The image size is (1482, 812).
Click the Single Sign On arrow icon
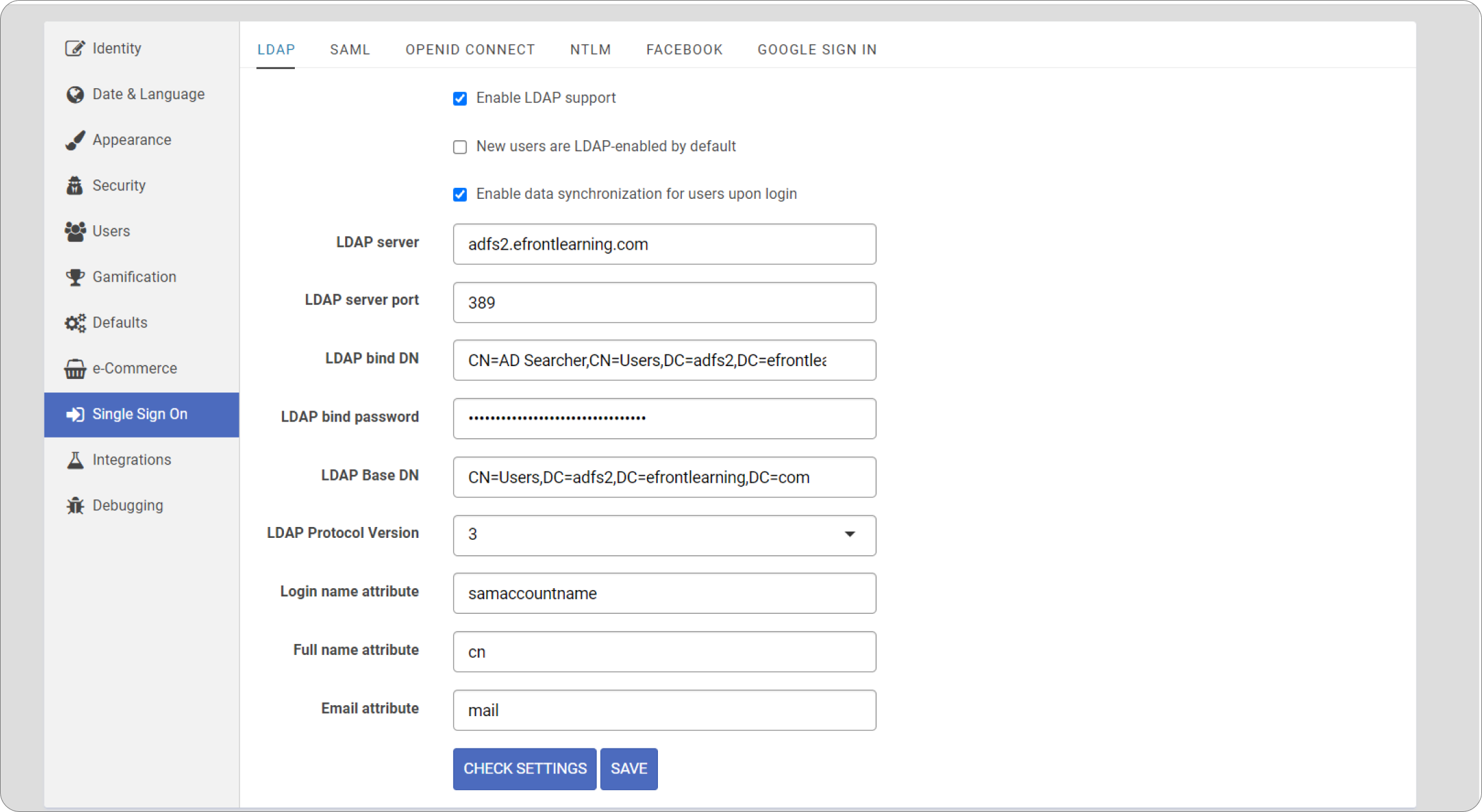tap(75, 414)
